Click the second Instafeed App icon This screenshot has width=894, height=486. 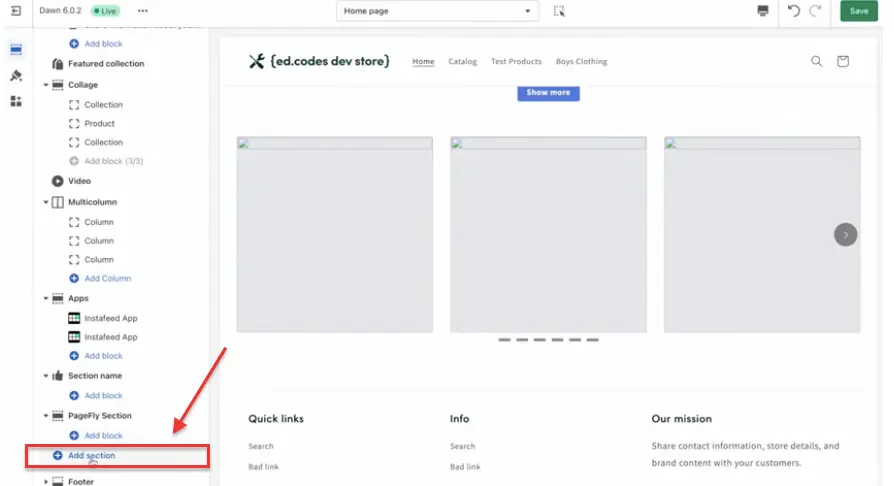click(74, 337)
